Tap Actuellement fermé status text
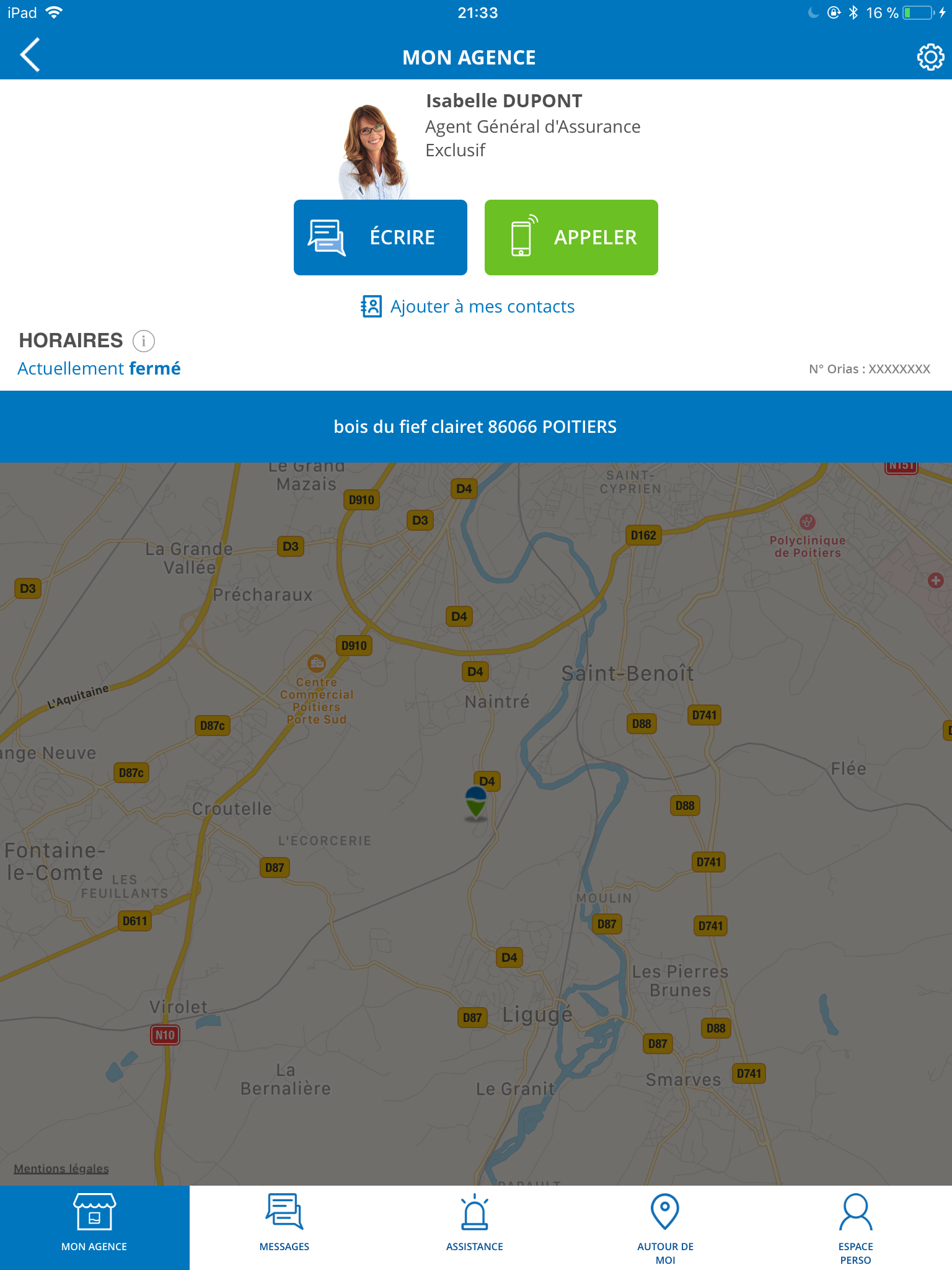This screenshot has height=1270, width=952. pos(99,368)
